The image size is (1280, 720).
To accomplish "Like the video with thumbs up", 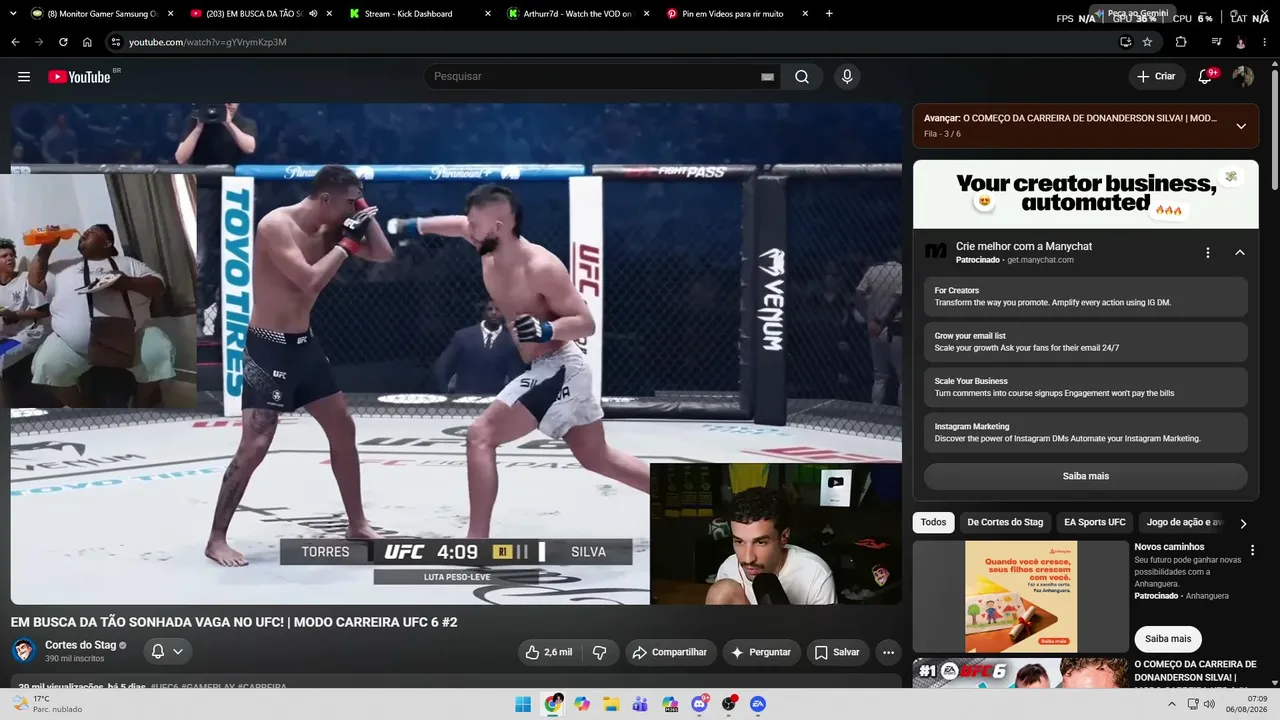I will [549, 652].
